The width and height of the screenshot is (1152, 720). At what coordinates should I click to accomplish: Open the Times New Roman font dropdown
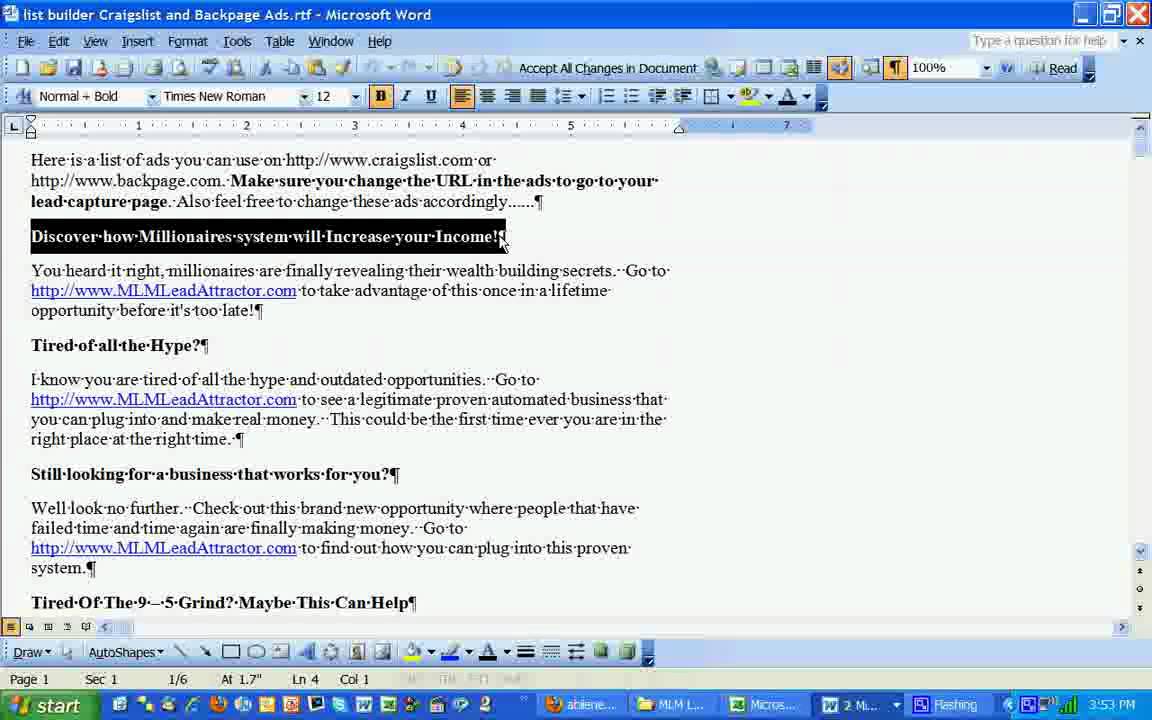[x=303, y=96]
